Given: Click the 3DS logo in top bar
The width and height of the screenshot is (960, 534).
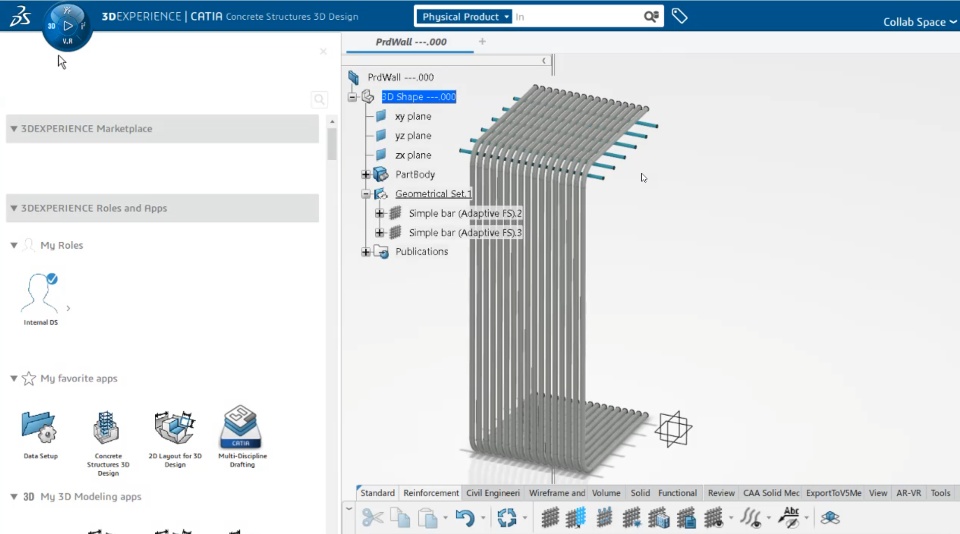Looking at the screenshot, I should click(x=20, y=17).
